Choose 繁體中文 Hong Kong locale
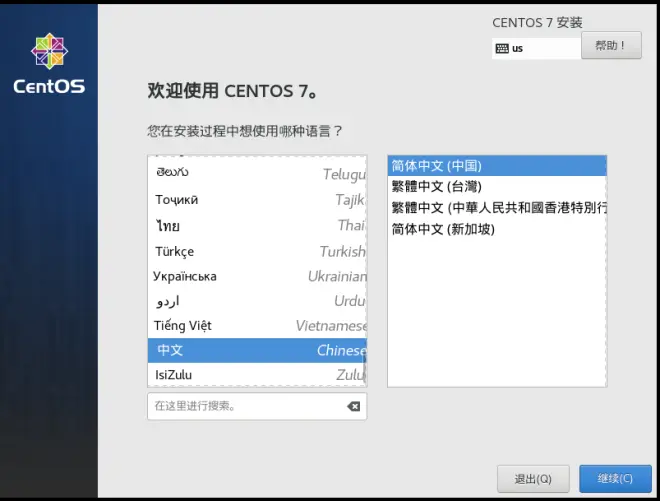The width and height of the screenshot is (660, 501). [x=497, y=208]
